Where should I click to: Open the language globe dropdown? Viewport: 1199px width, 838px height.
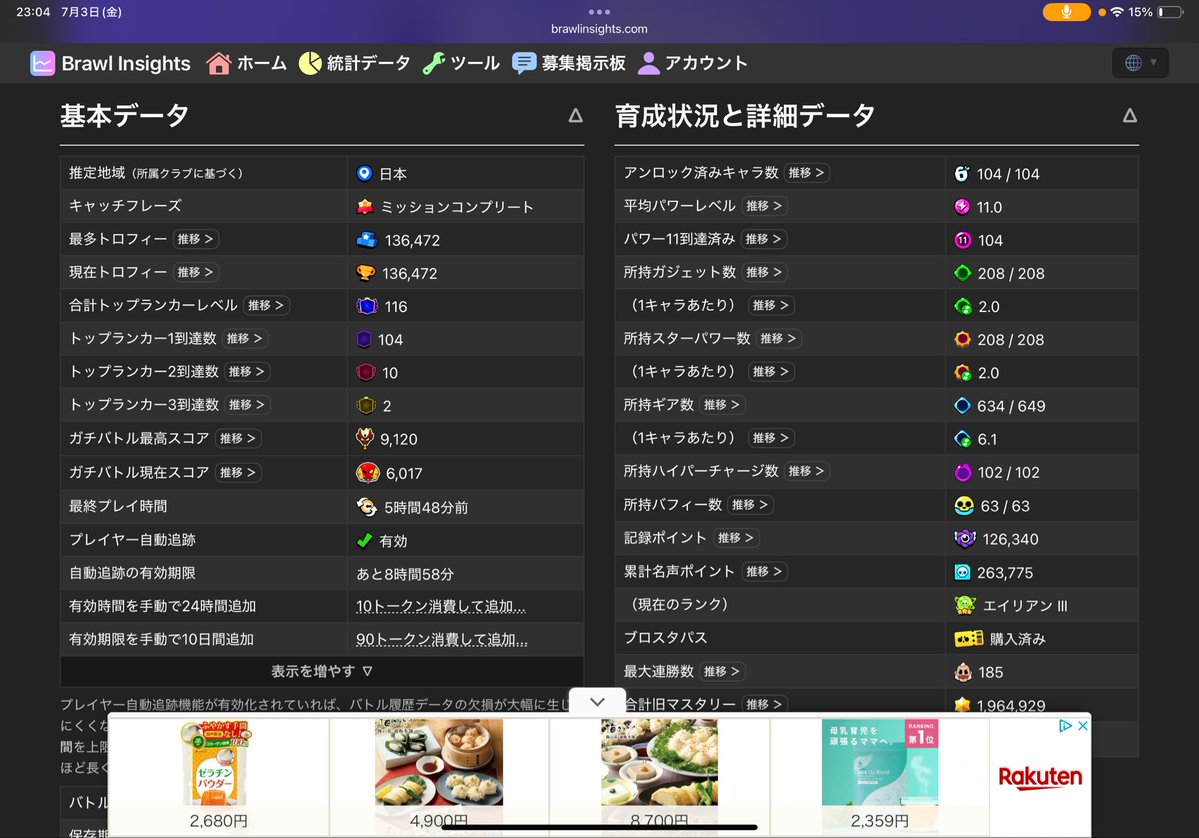pyautogui.click(x=1140, y=63)
